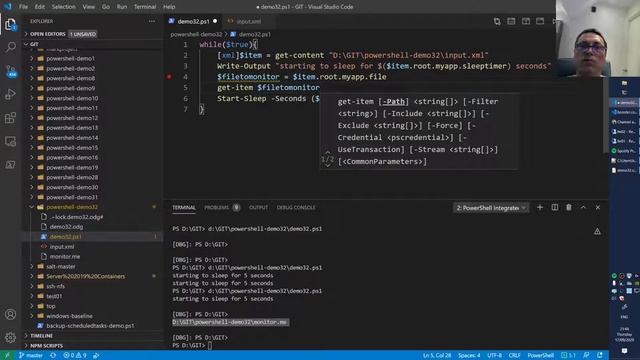Click the editor vertical scrollbar
This screenshot has width=640, height=360.
pos(606,114)
